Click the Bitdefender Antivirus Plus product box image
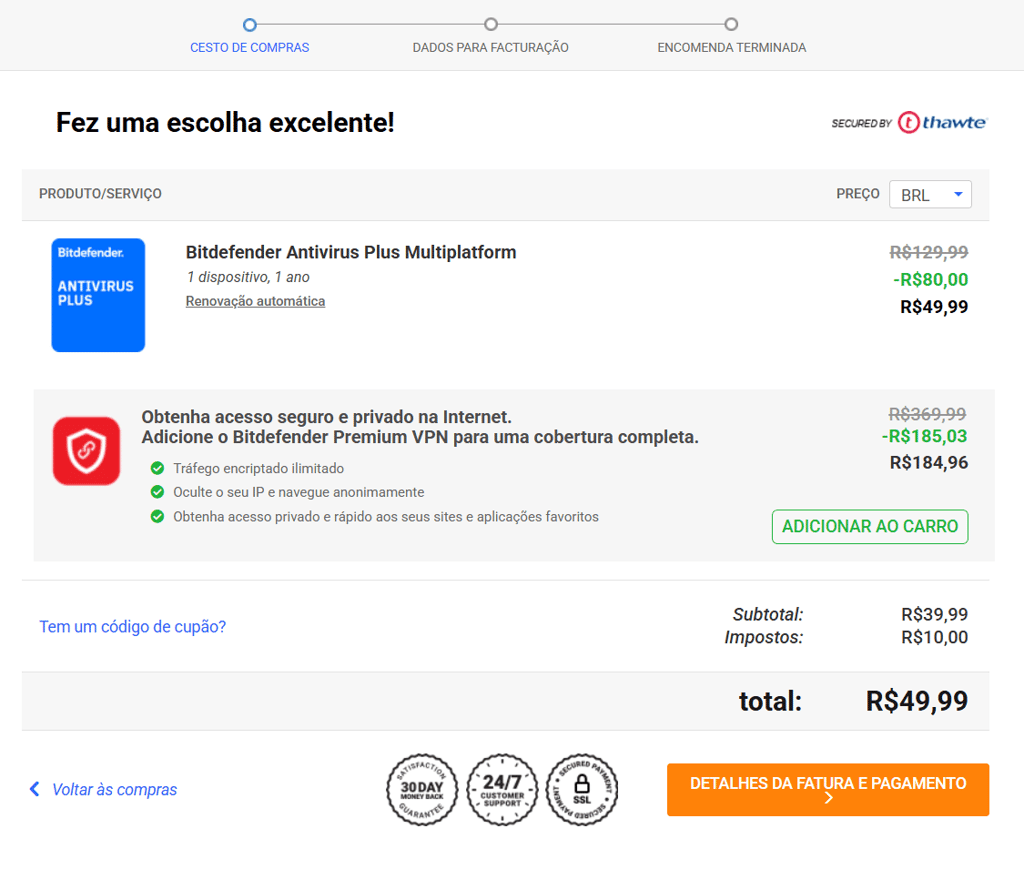 pos(98,295)
